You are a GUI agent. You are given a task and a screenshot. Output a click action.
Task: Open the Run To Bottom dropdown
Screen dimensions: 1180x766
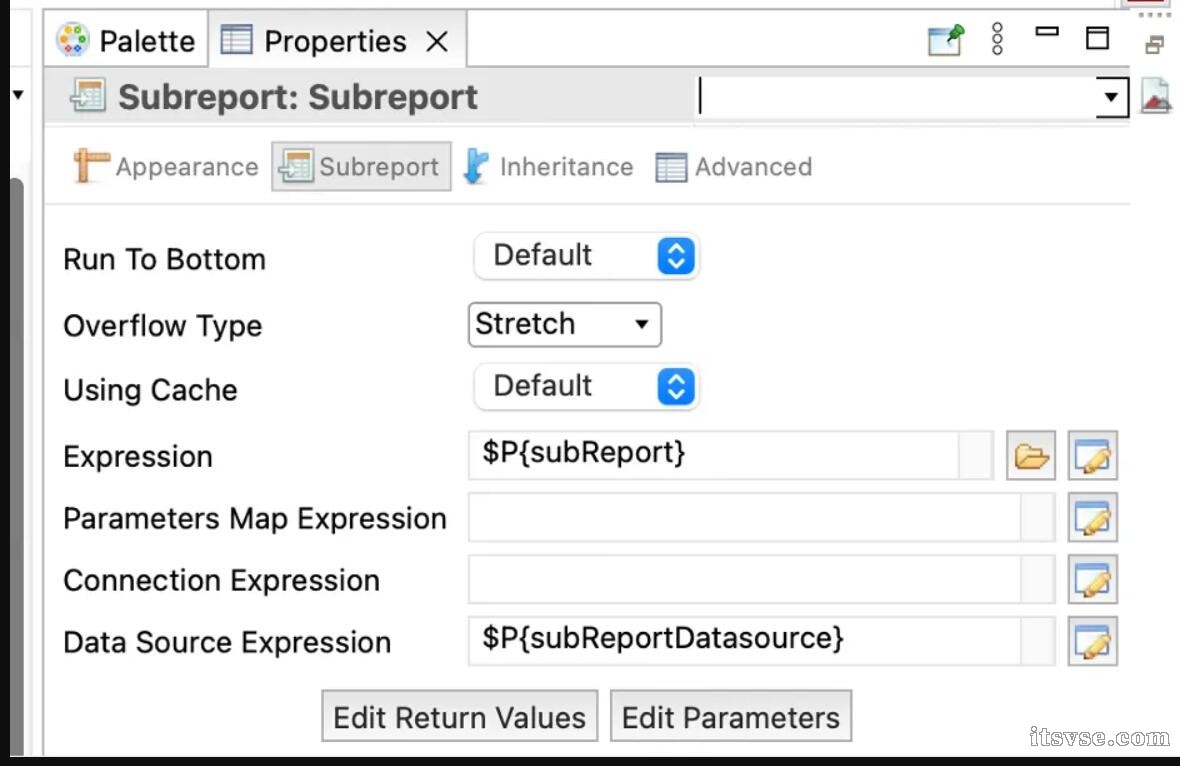[x=586, y=256]
